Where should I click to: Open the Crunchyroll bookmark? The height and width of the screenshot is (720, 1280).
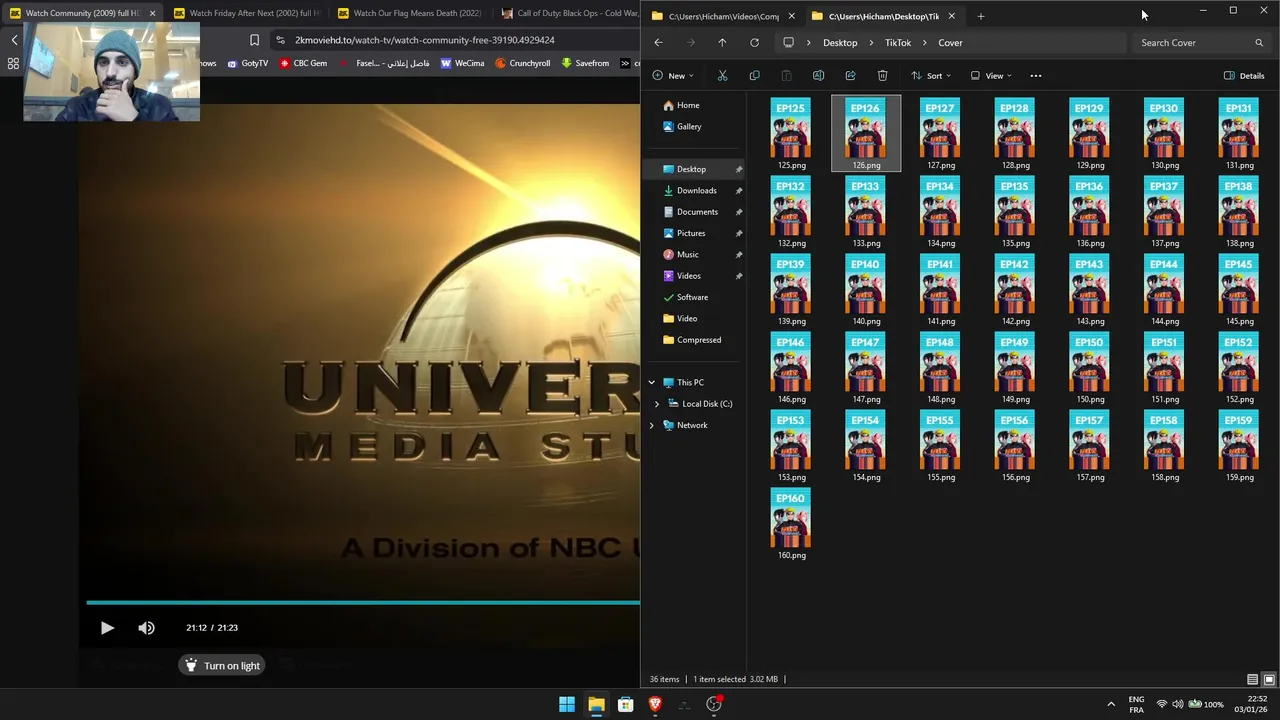[522, 63]
